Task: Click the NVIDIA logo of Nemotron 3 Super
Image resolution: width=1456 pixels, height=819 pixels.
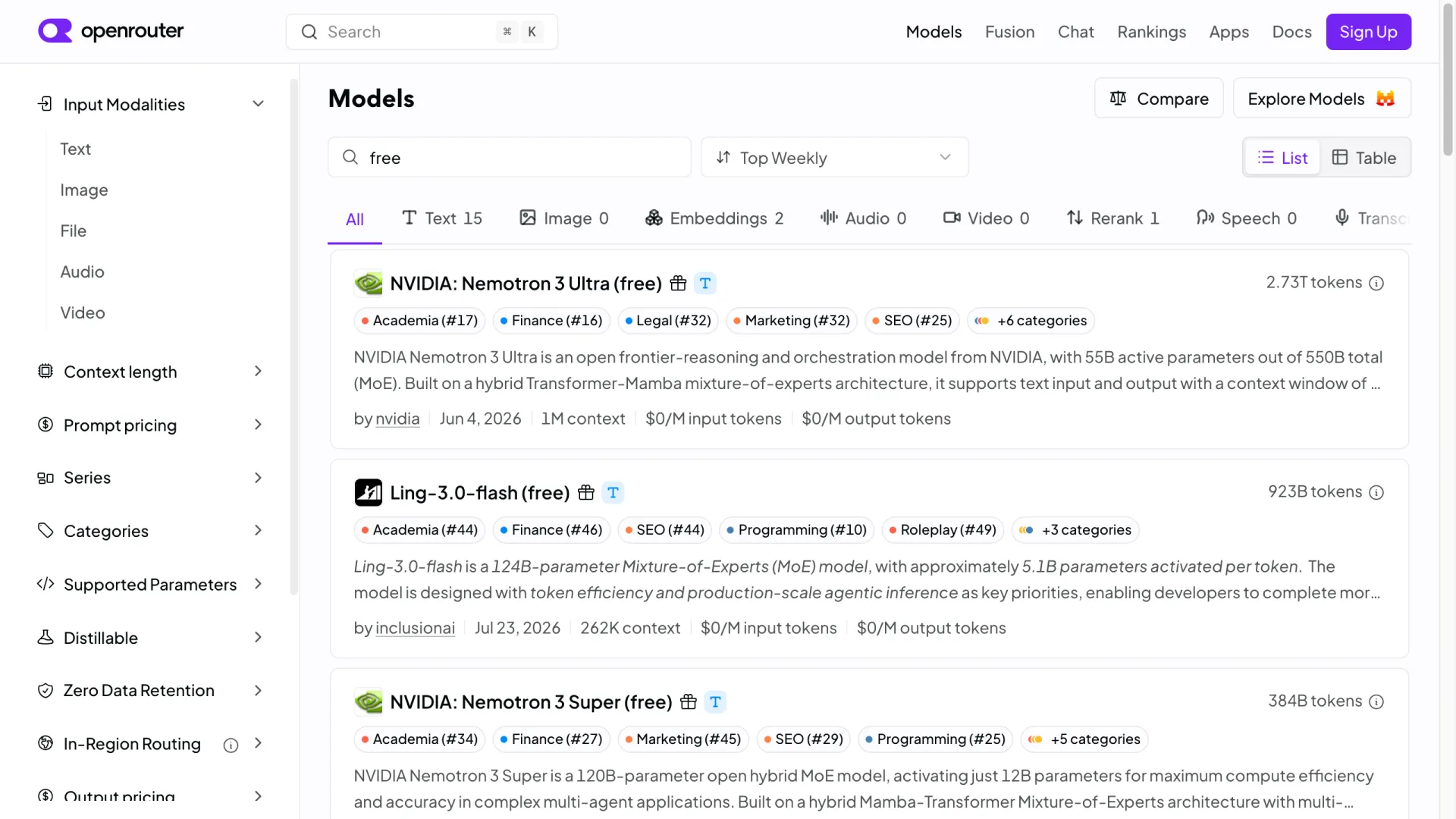Action: [369, 702]
